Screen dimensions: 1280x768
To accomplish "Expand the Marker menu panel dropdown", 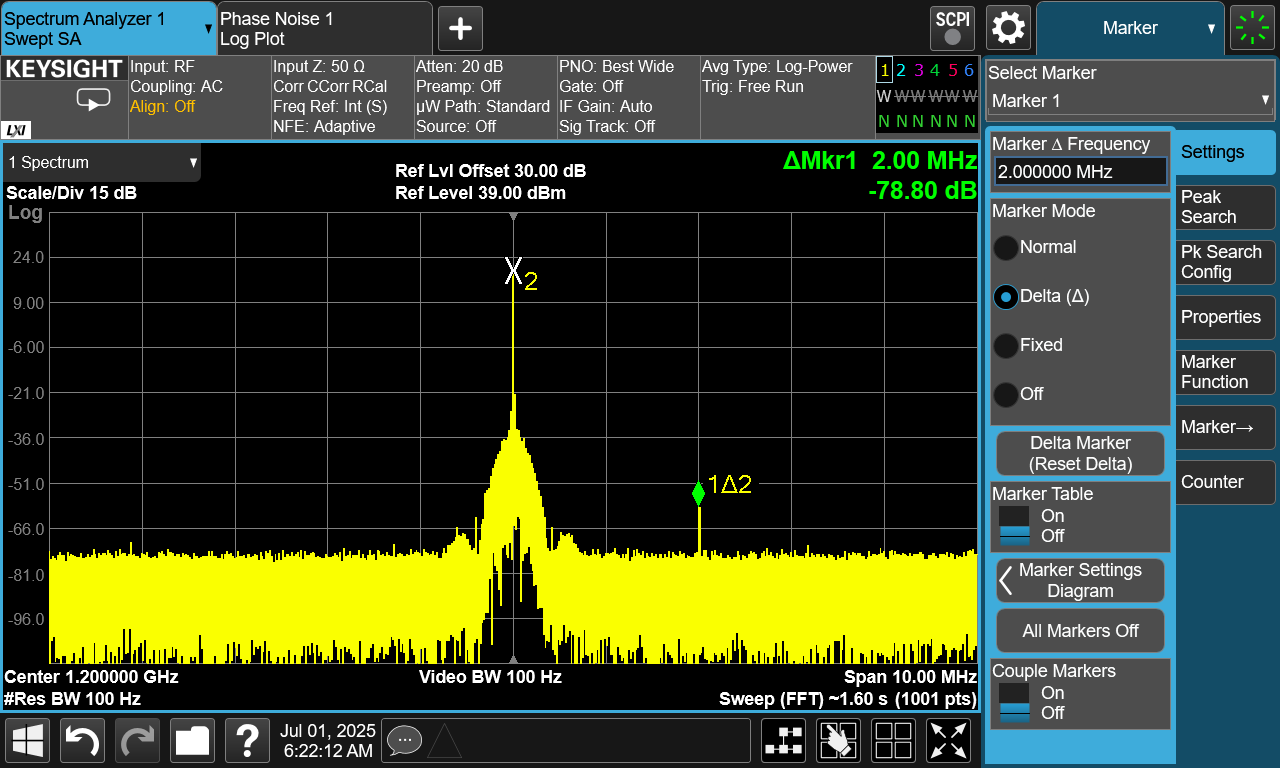I will coord(1130,28).
